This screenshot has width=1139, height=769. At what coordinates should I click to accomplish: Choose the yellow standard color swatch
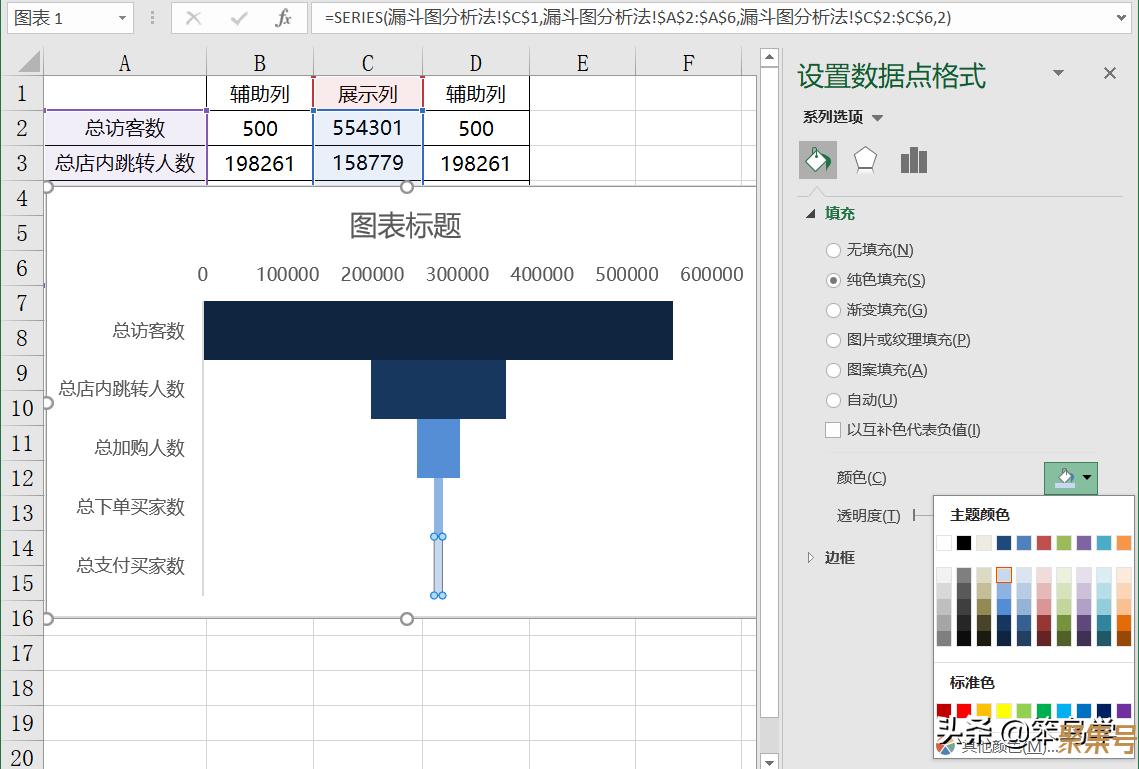[x=1004, y=711]
